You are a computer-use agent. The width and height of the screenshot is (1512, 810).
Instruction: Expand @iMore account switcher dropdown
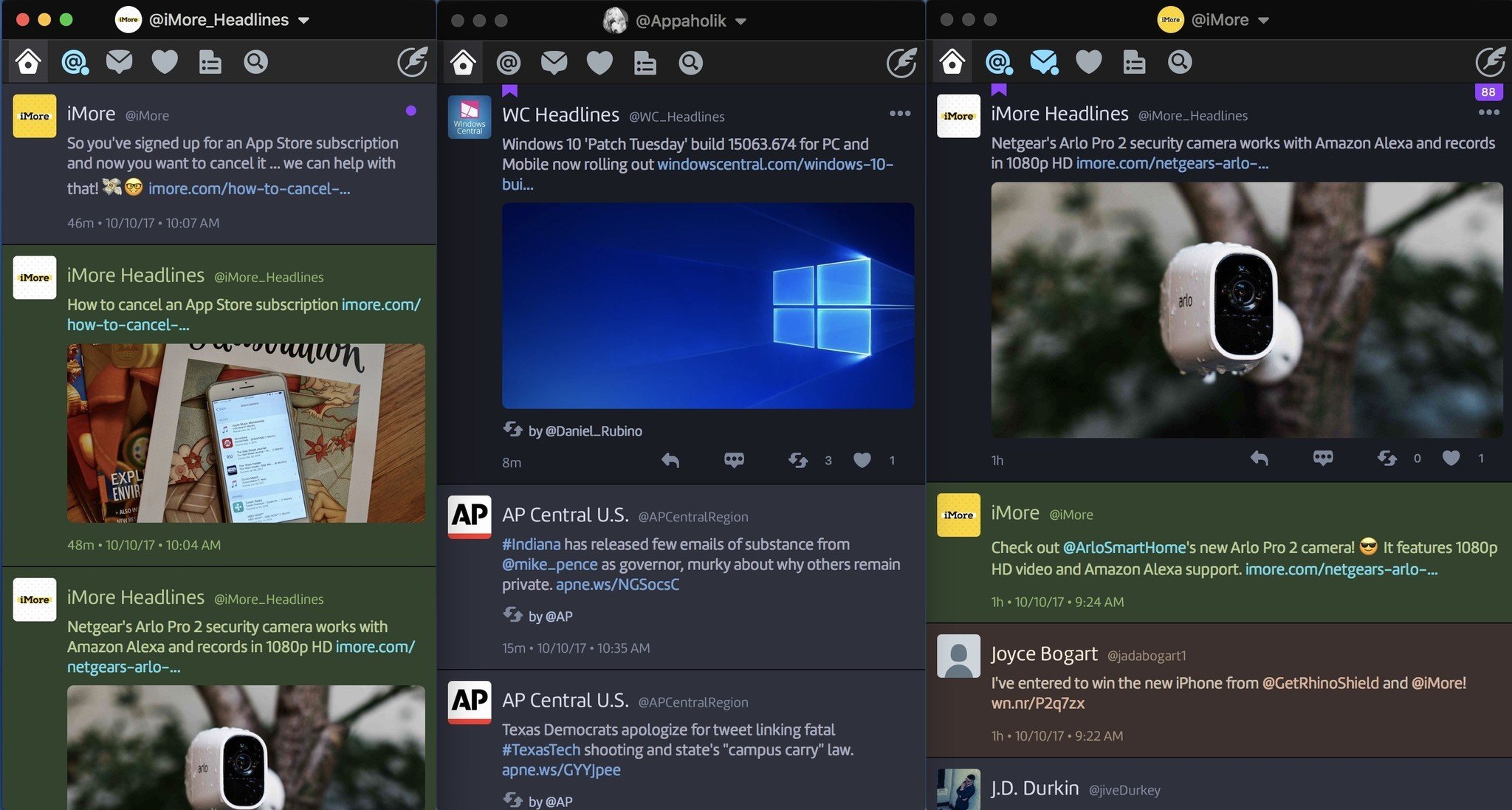click(1263, 21)
